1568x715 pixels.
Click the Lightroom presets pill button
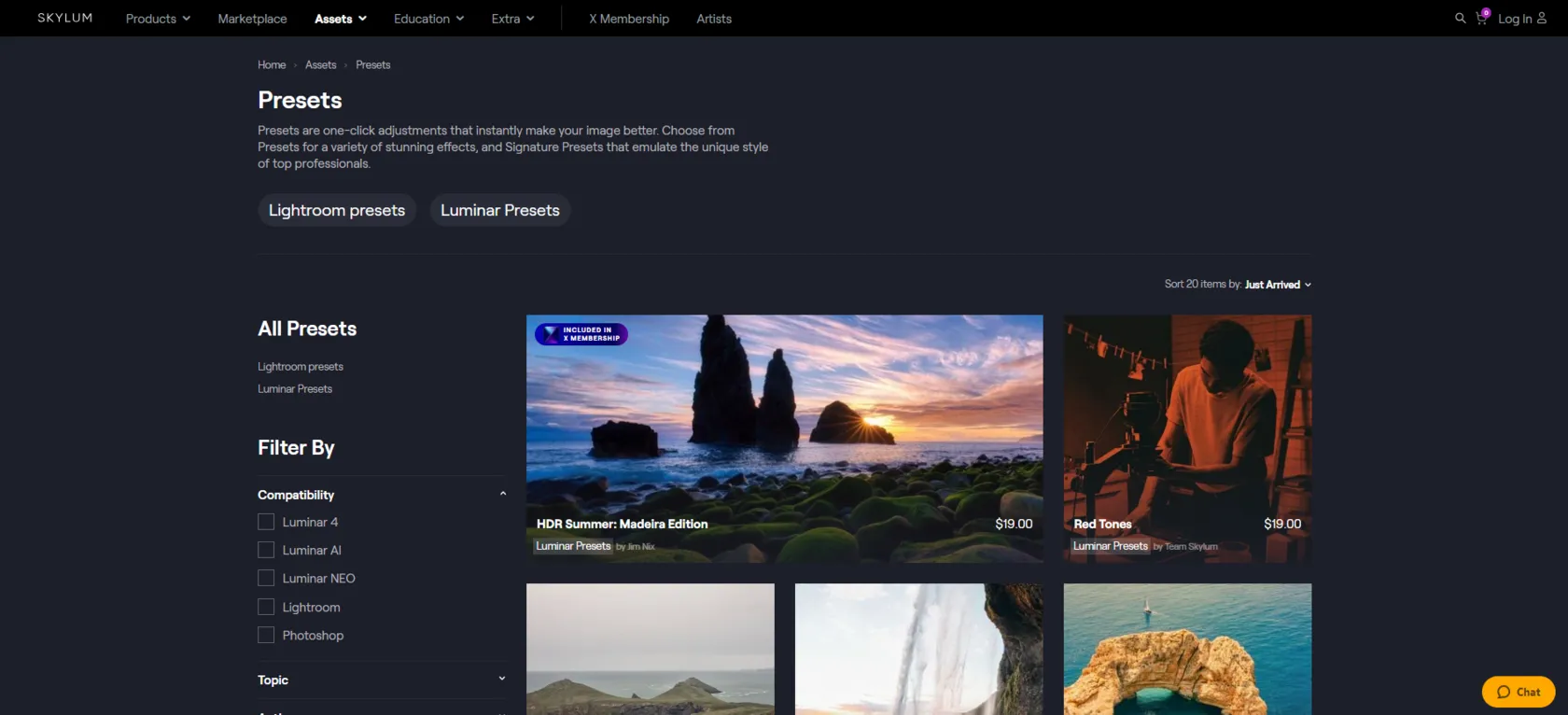click(337, 210)
